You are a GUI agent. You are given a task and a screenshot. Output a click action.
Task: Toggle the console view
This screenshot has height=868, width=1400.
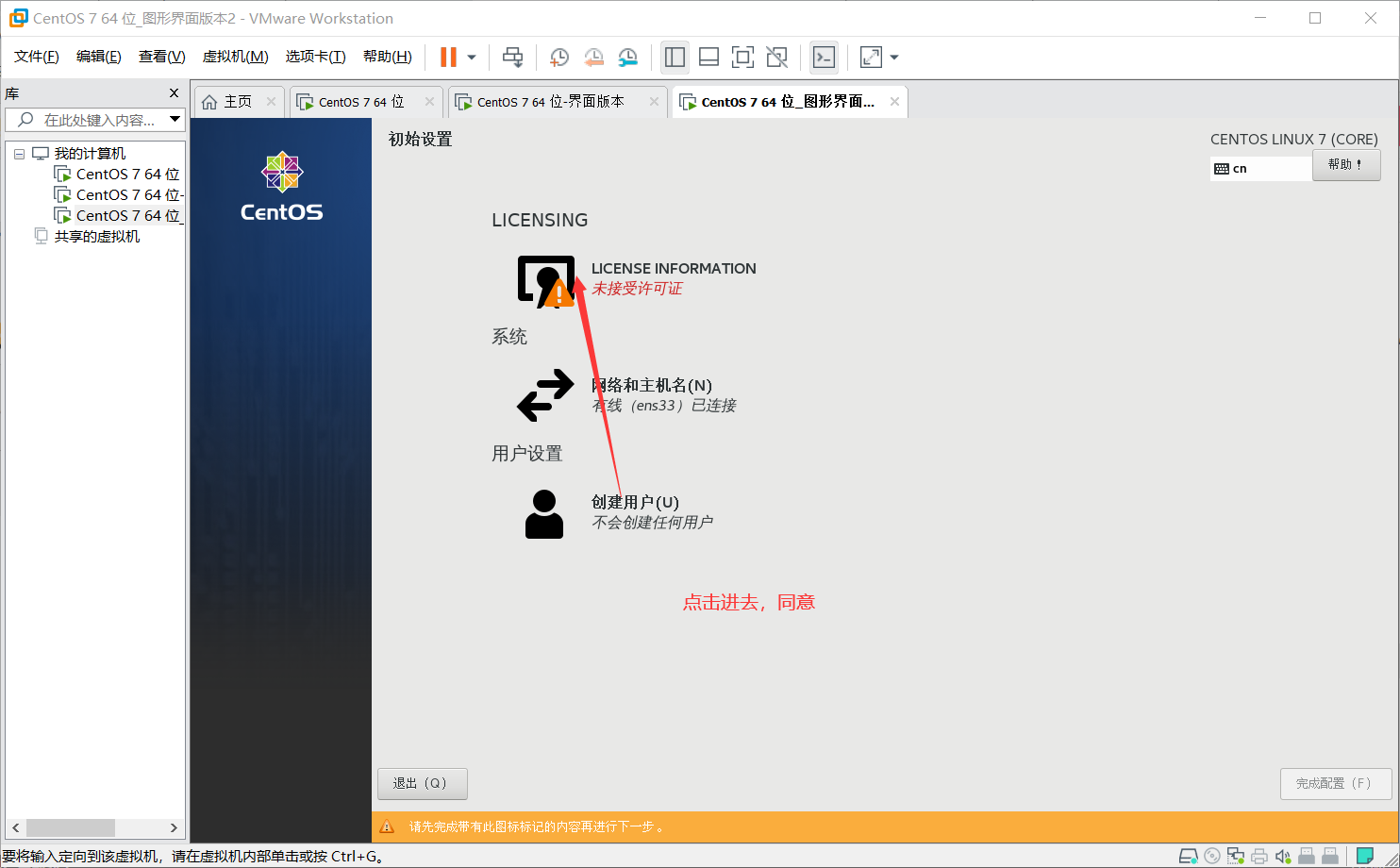click(824, 57)
